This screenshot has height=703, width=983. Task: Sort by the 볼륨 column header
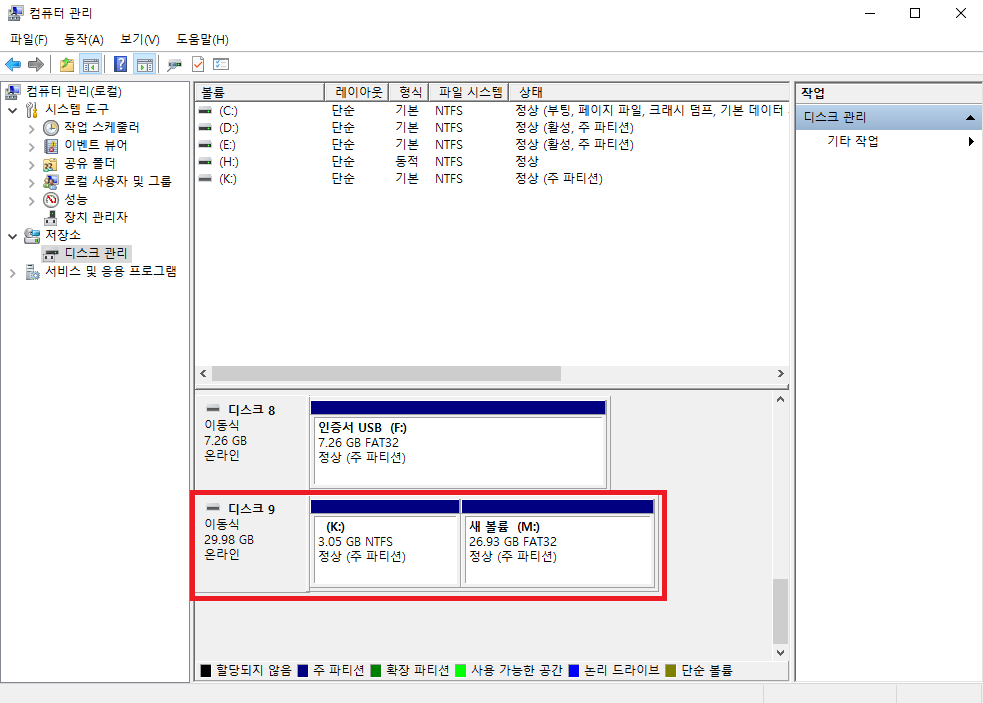[x=260, y=92]
